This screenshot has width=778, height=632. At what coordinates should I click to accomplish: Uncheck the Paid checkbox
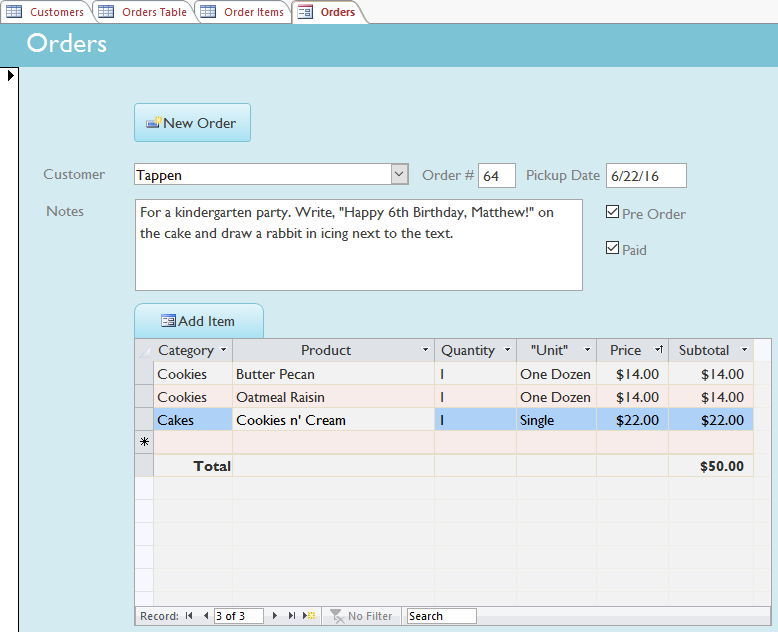613,248
